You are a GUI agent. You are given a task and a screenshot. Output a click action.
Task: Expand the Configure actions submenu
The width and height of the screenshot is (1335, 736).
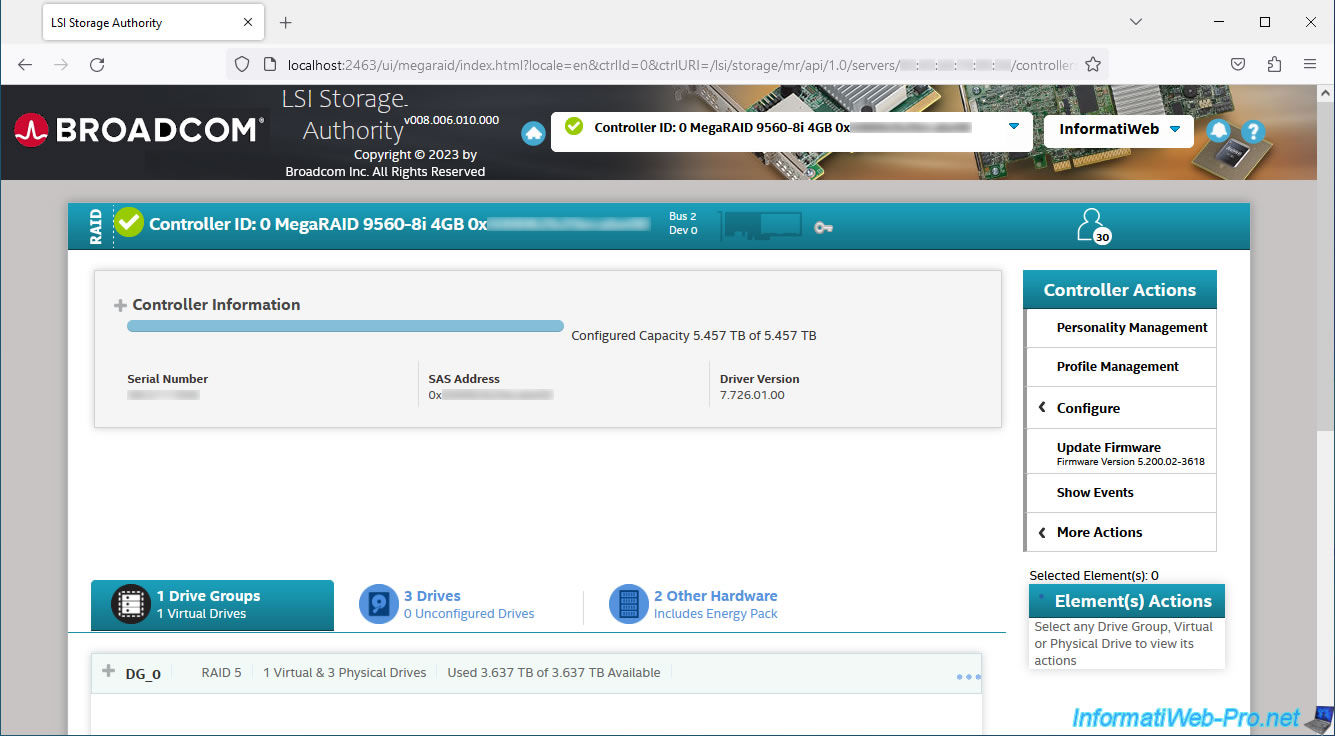(x=1121, y=408)
